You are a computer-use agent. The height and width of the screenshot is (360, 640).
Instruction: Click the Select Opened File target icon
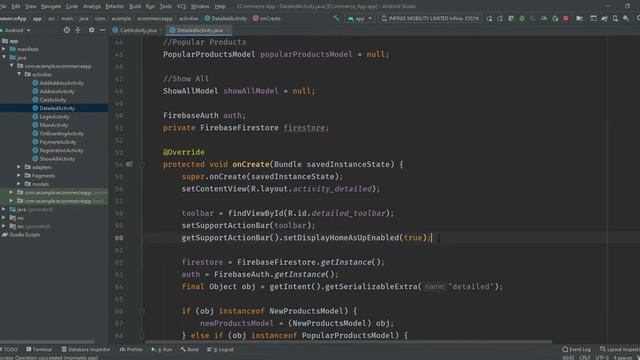67,30
